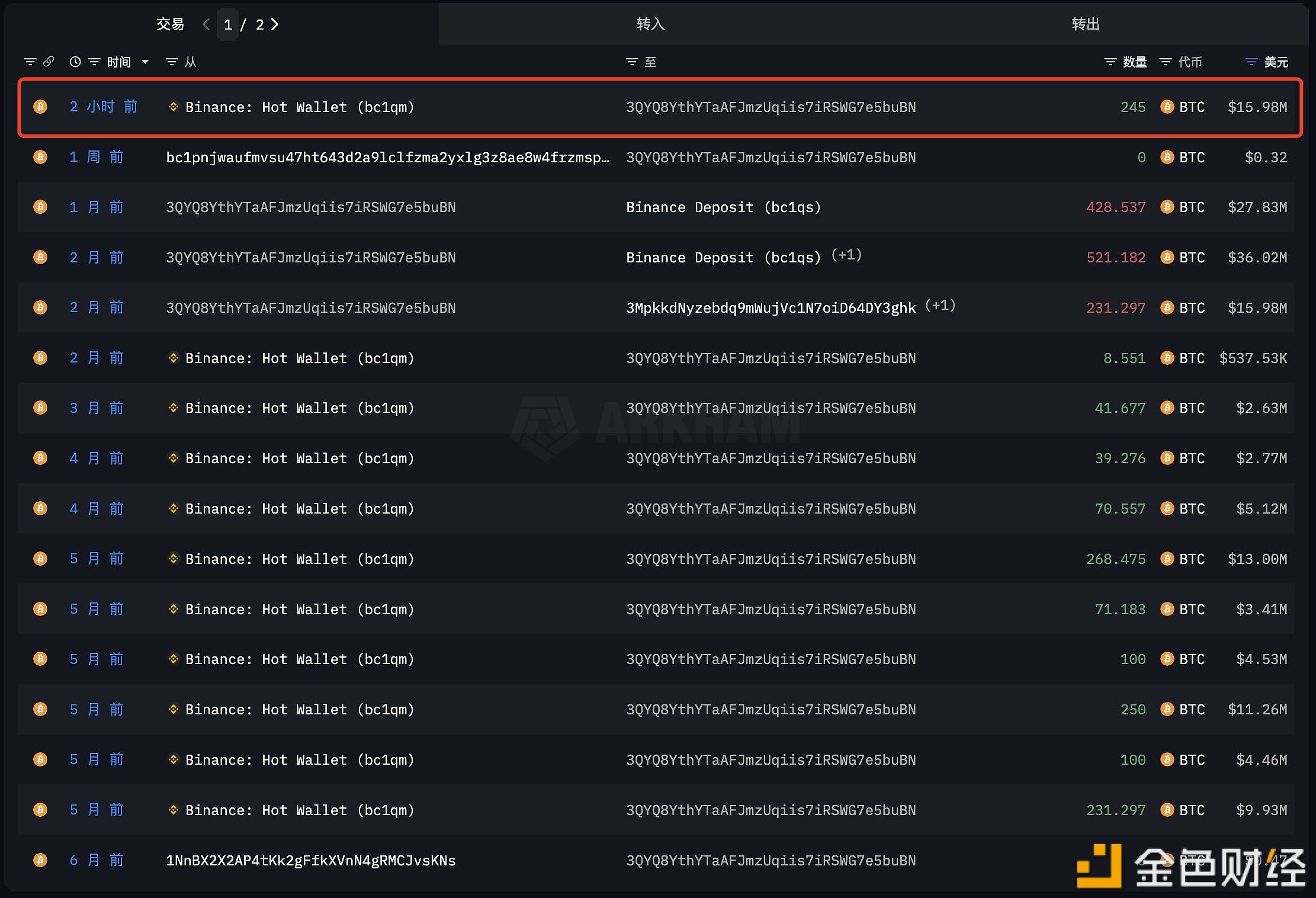Open Binance Hot Wallet sender in $4.53M row
The image size is (1316, 898).
[300, 659]
